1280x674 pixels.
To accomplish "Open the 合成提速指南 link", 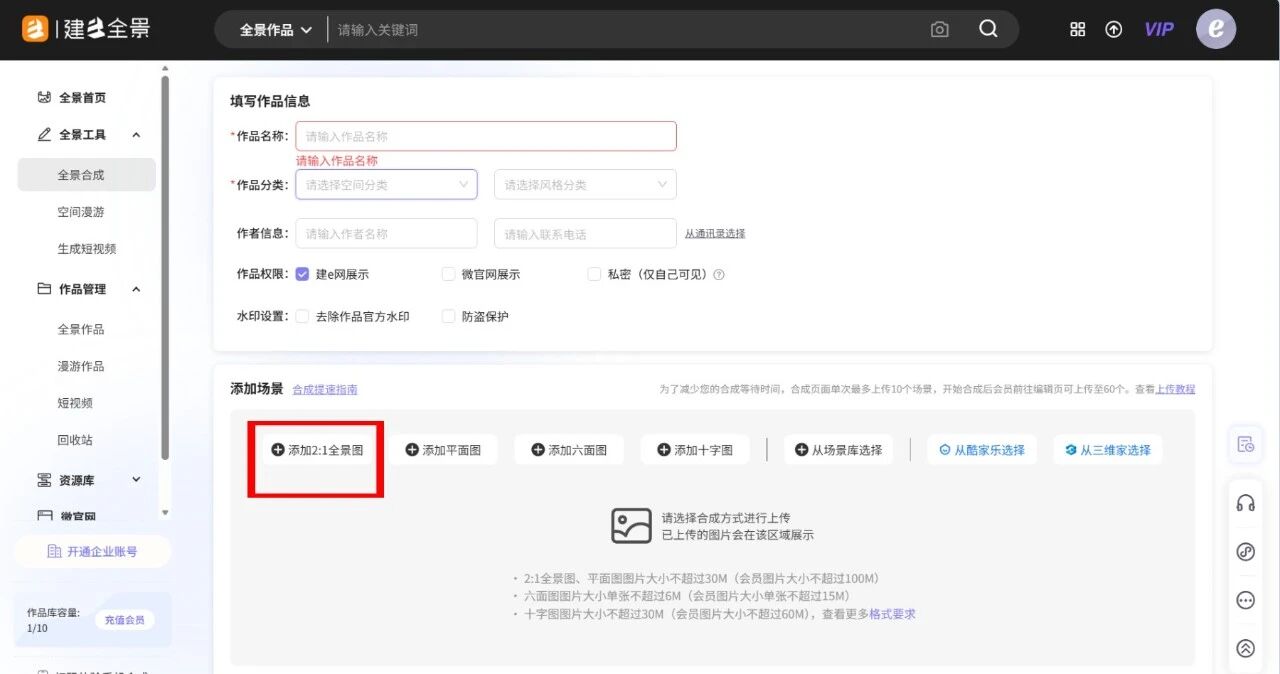I will (324, 390).
